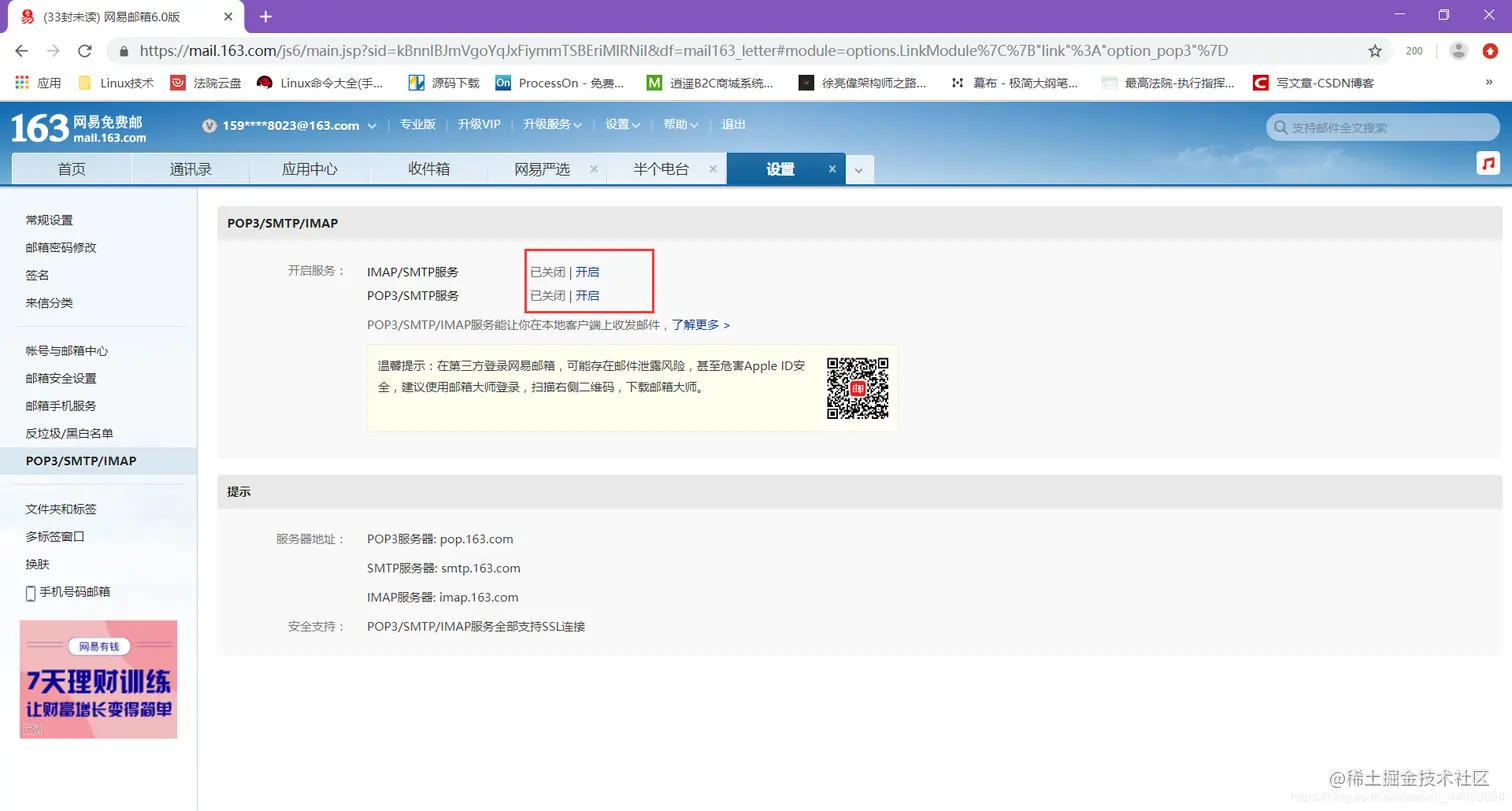Click the 159****8023@163.com account address
This screenshot has height=811, width=1512.
290,126
